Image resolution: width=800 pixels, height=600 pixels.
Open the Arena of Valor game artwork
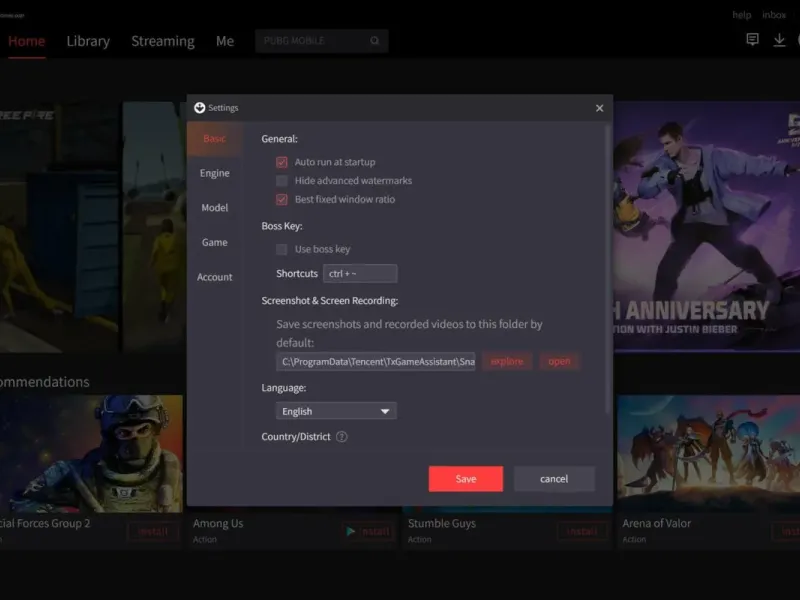tap(709, 454)
